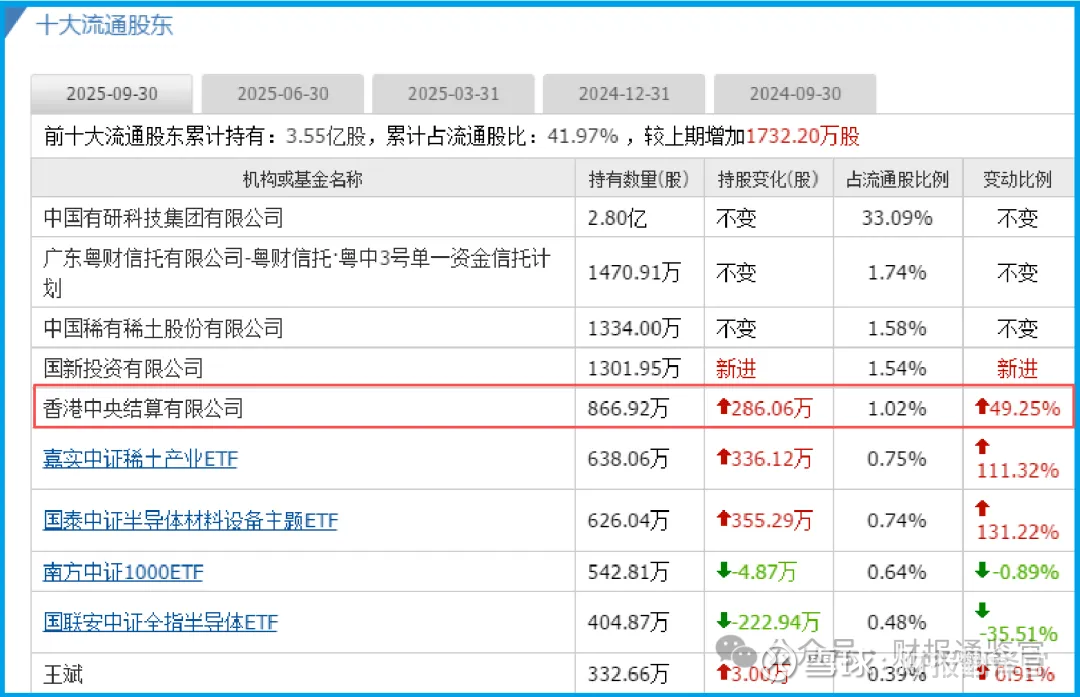Screen dimensions: 1080x697
Task: Click the 机构或基金名称 column header
Action: tap(302, 179)
